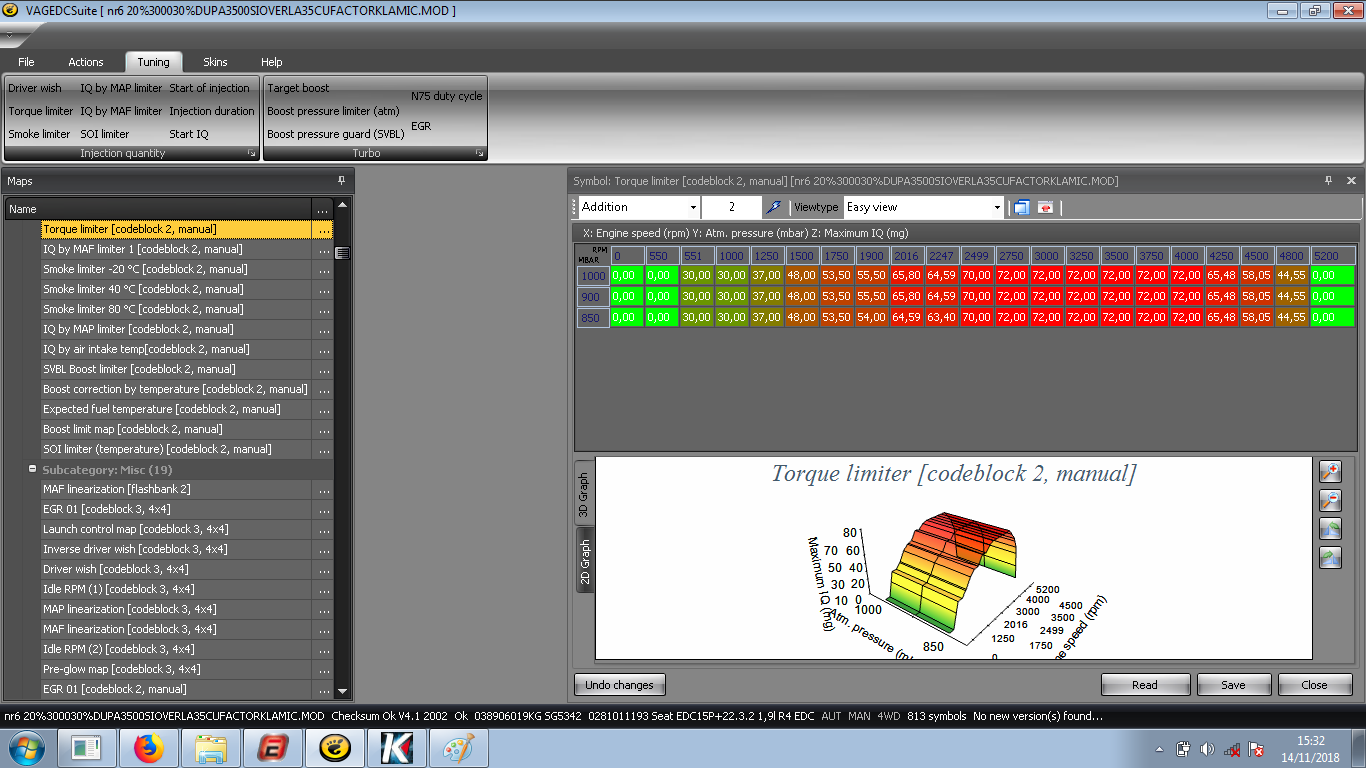Collapse Subcategory Misc (19) group
The height and width of the screenshot is (768, 1366).
click(32, 469)
